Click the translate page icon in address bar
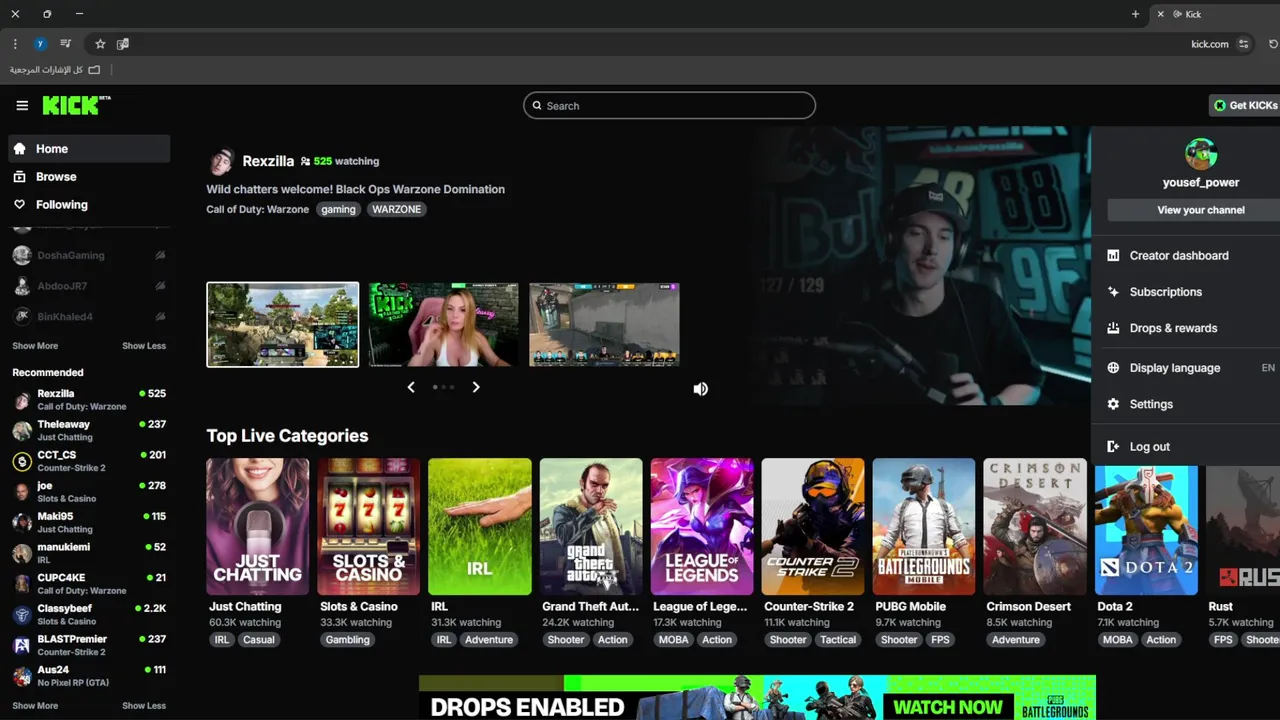 pos(123,44)
